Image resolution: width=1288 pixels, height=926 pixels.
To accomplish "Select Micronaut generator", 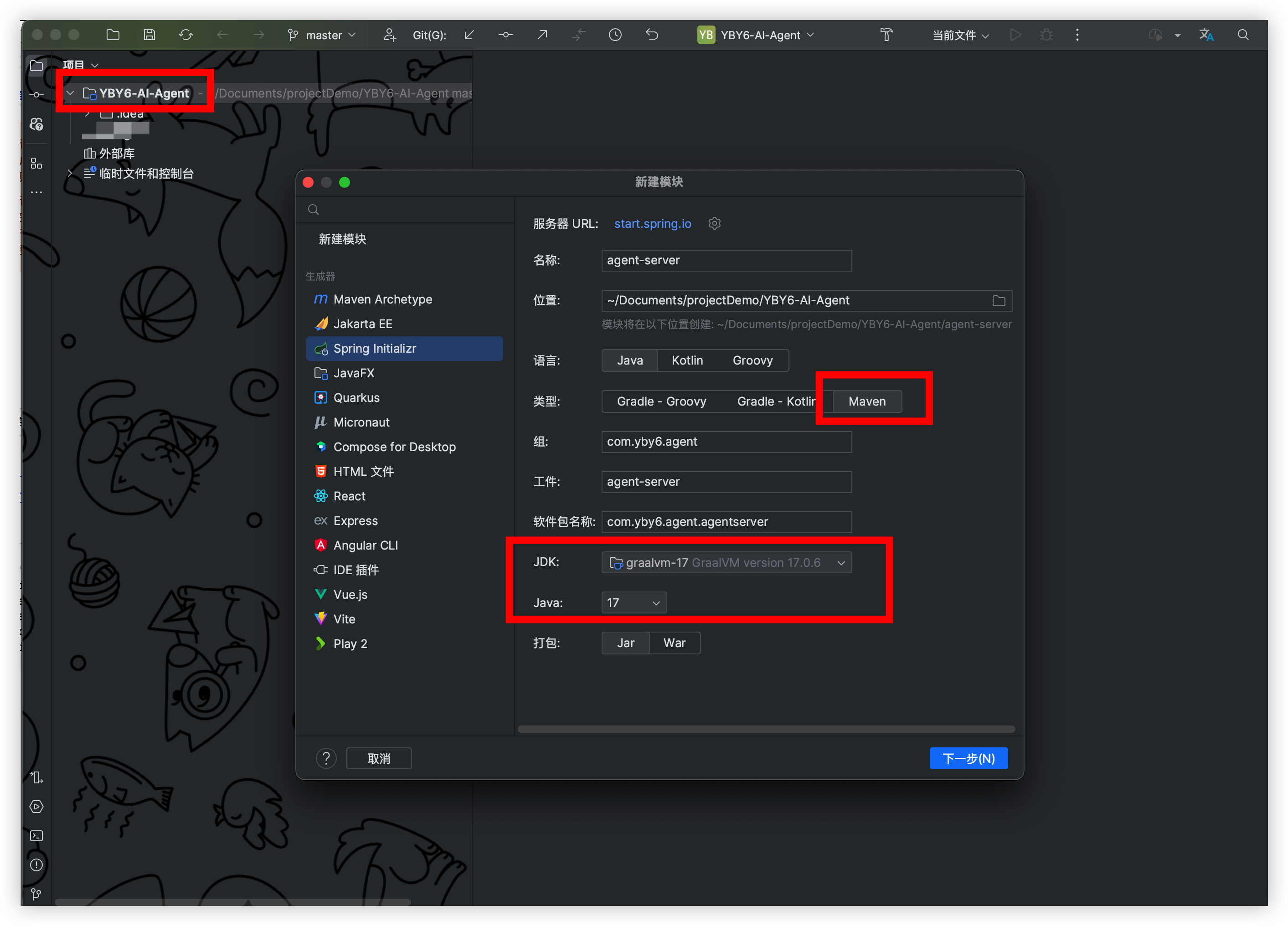I will 404,422.
